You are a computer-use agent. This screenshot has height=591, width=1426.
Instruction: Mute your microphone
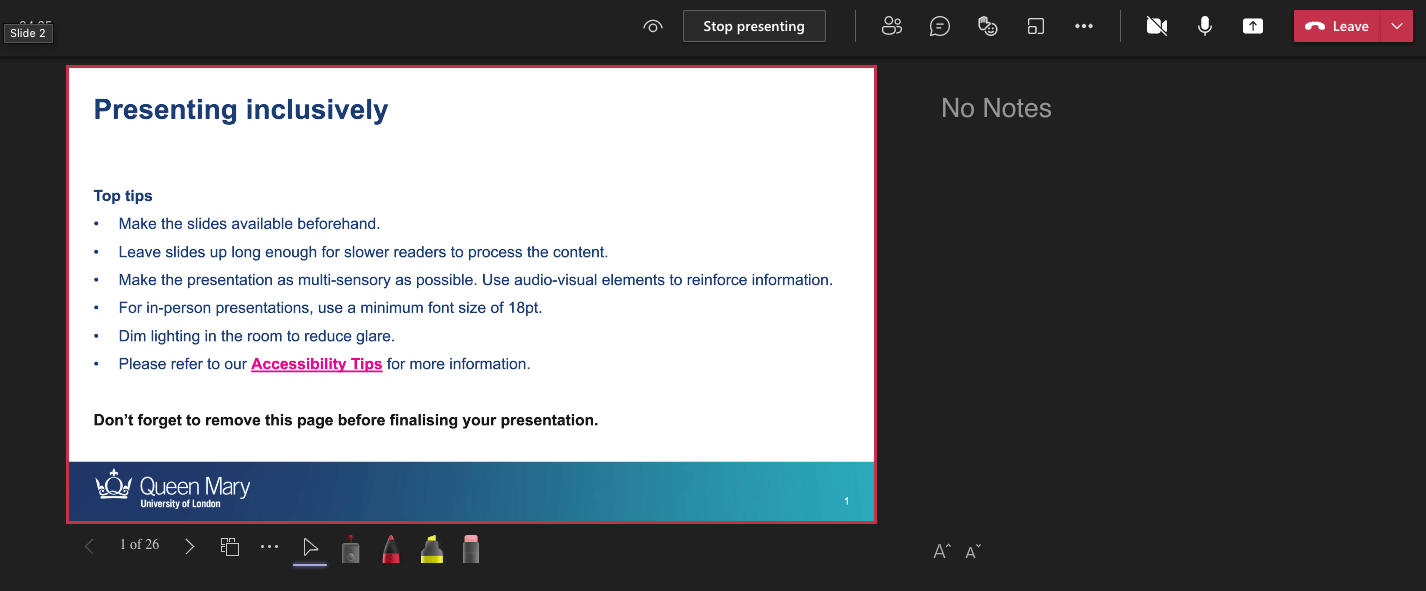tap(1204, 26)
